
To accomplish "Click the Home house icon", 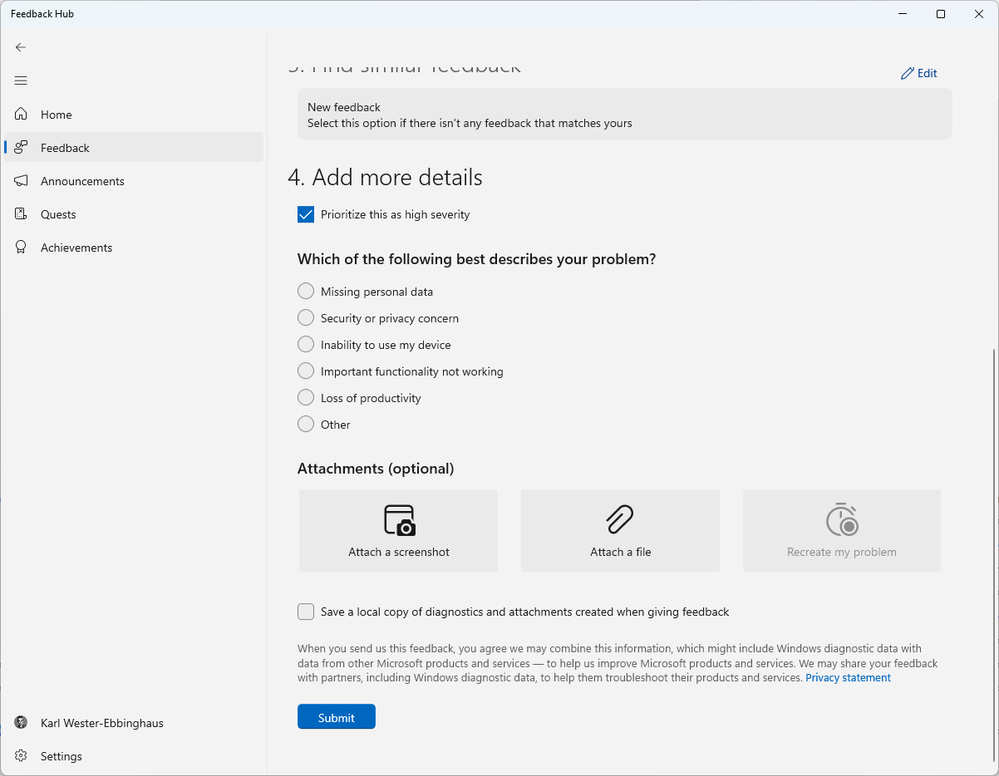I will tap(21, 114).
